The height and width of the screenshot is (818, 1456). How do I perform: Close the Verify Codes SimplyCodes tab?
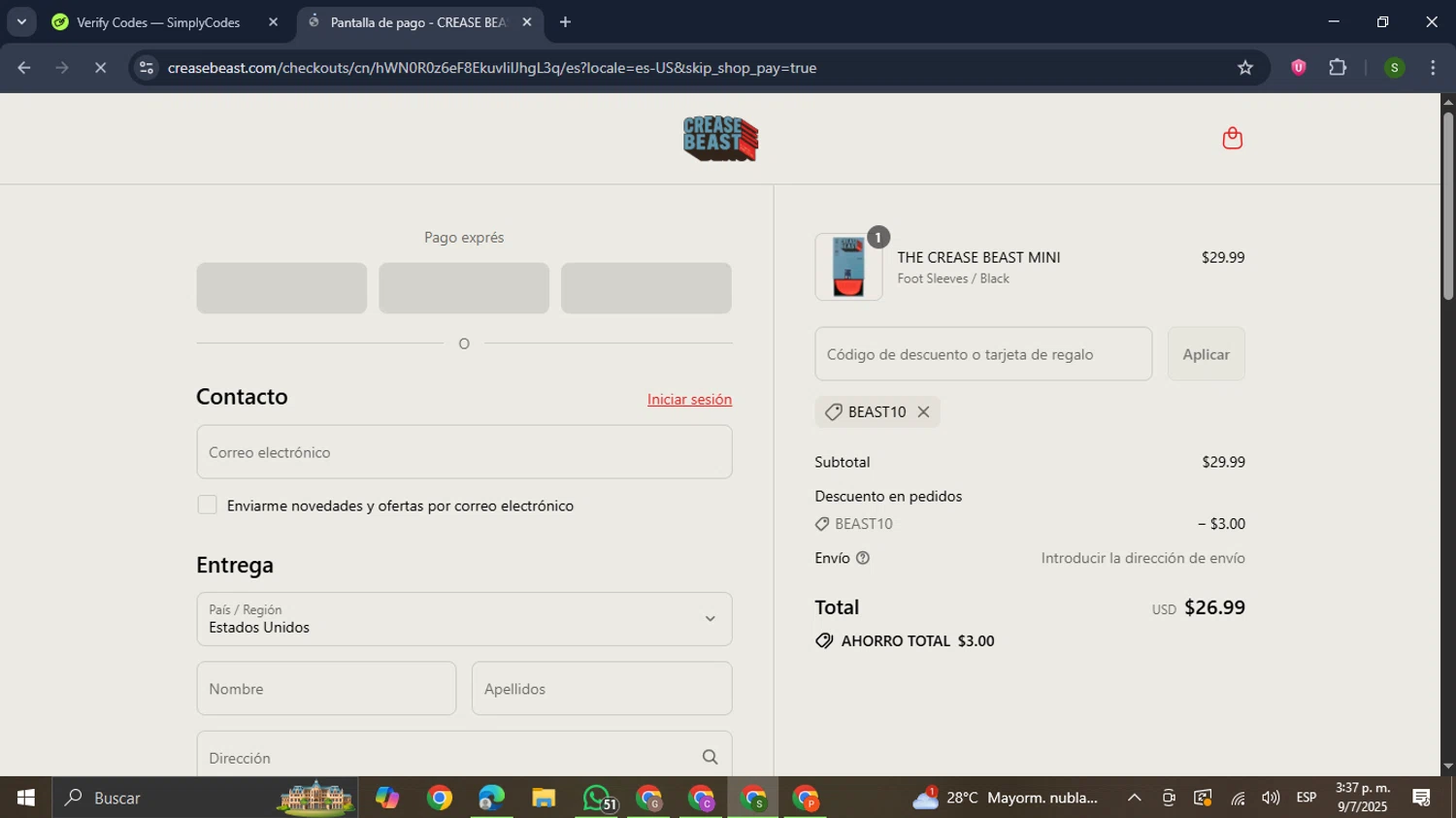273,21
